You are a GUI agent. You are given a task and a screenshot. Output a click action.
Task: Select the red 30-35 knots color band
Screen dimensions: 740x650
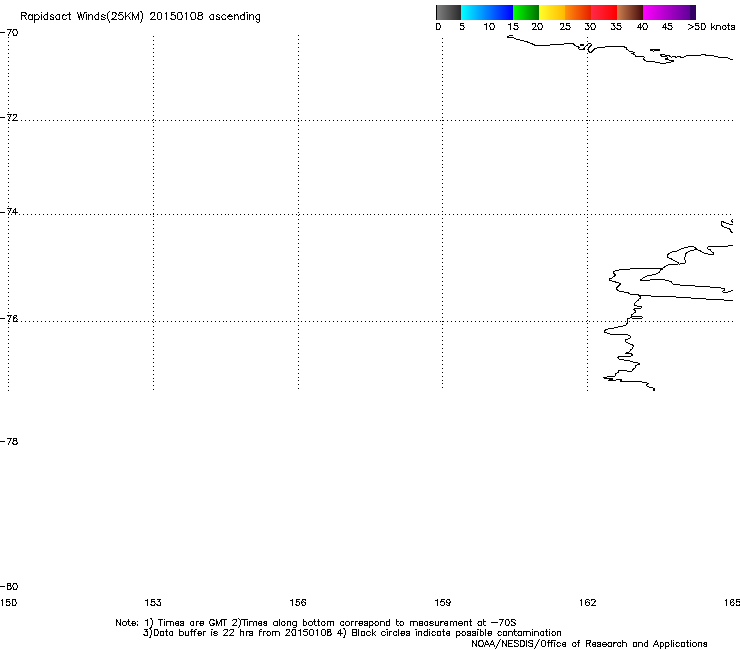604,12
